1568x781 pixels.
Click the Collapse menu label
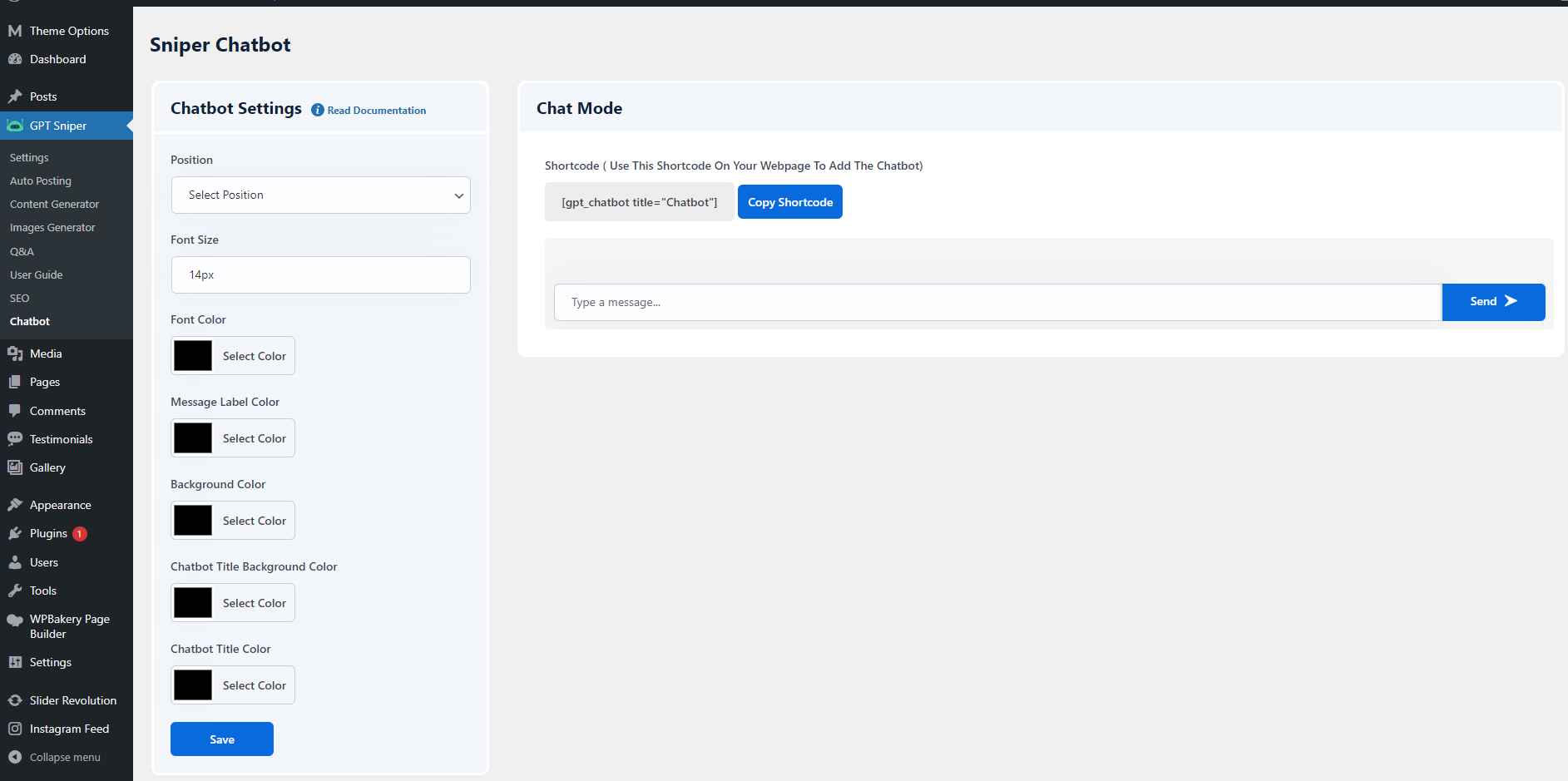click(x=65, y=757)
